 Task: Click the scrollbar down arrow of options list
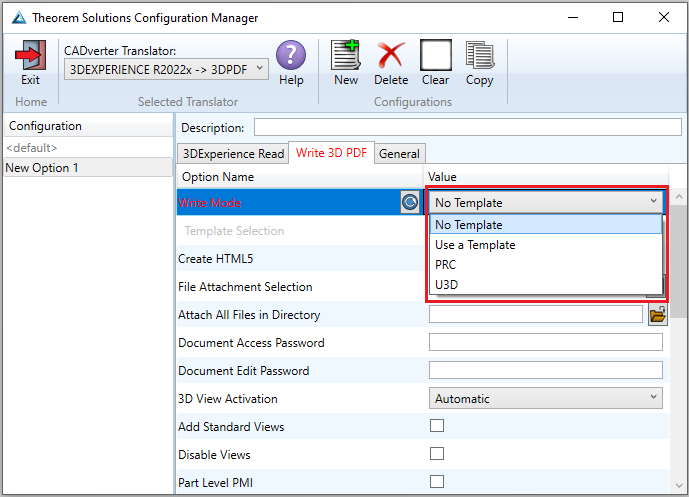tap(679, 486)
